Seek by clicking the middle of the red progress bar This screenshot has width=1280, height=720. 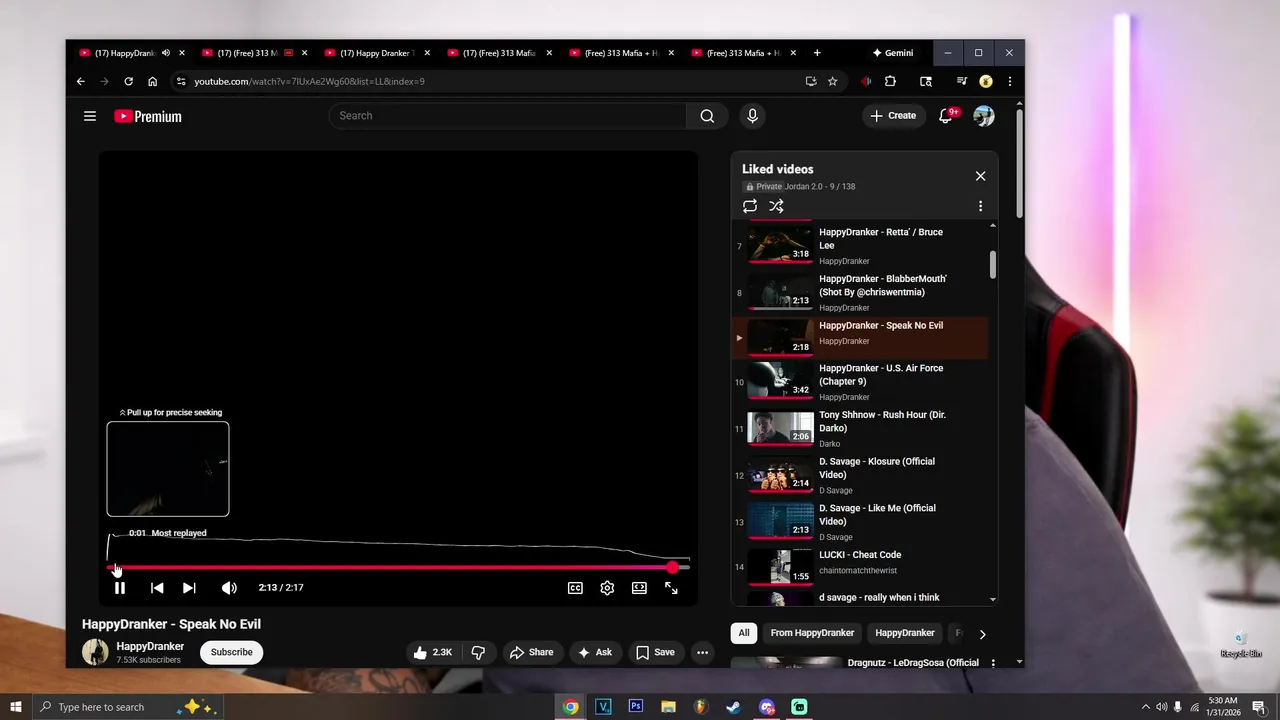[390, 567]
